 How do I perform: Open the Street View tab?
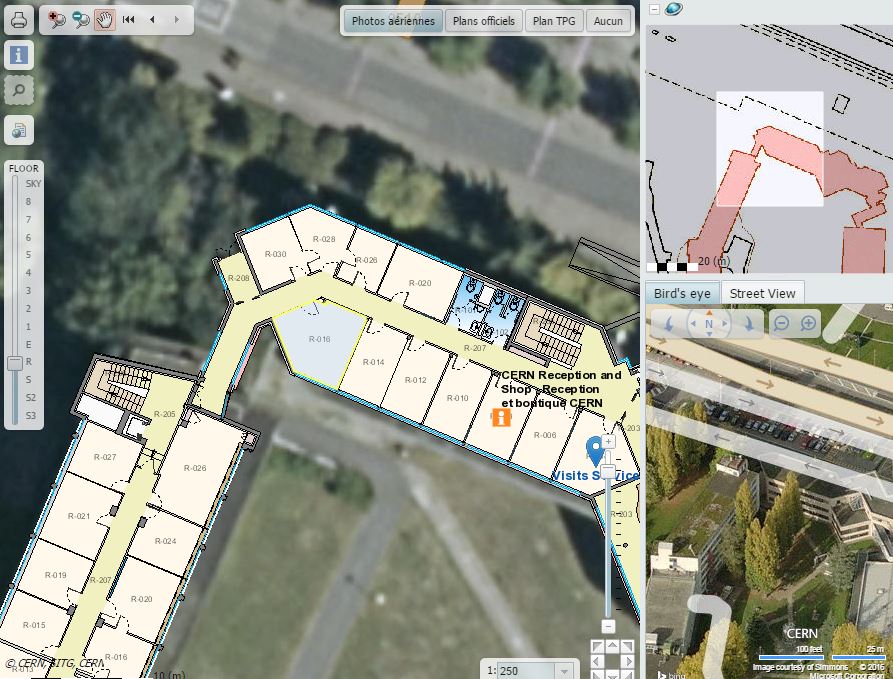tap(763, 293)
